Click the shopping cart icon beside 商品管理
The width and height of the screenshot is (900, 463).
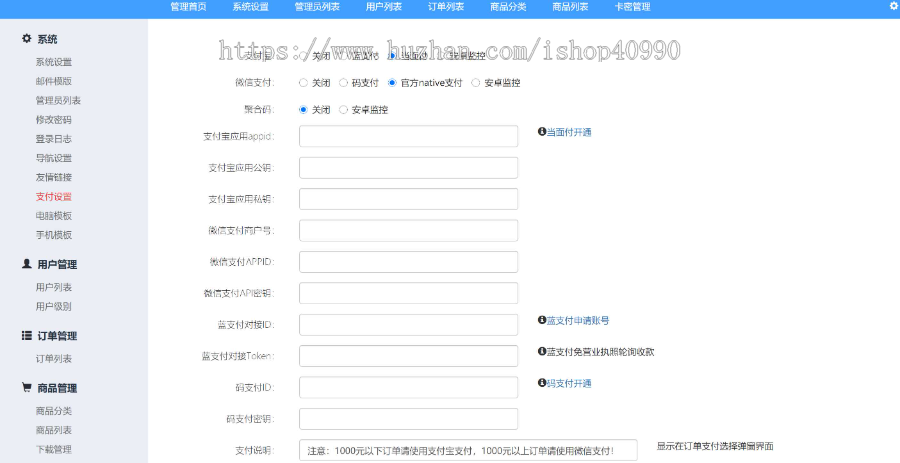click(x=27, y=387)
